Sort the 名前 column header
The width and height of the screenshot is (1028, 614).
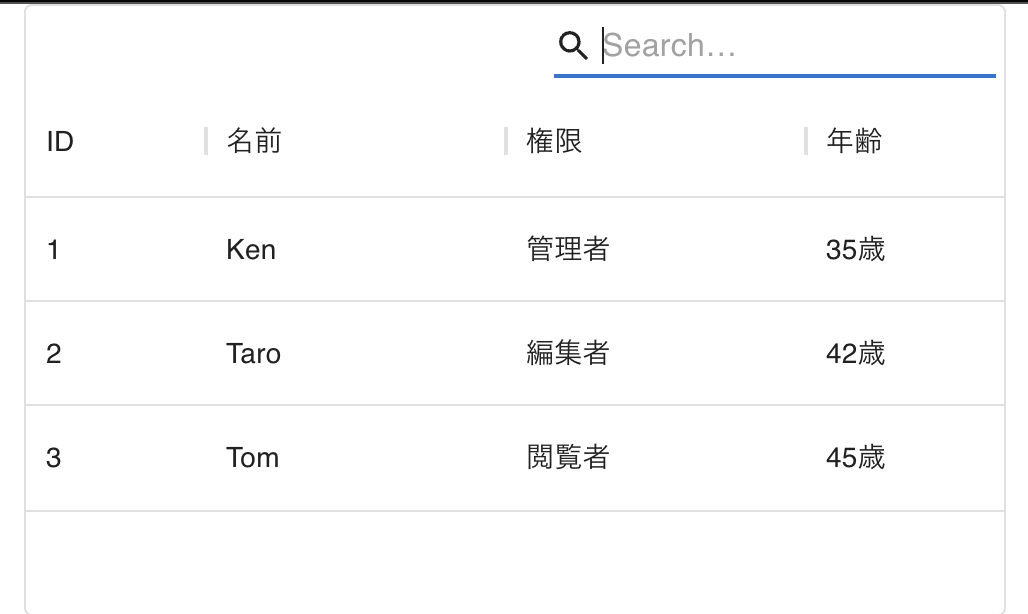(252, 141)
